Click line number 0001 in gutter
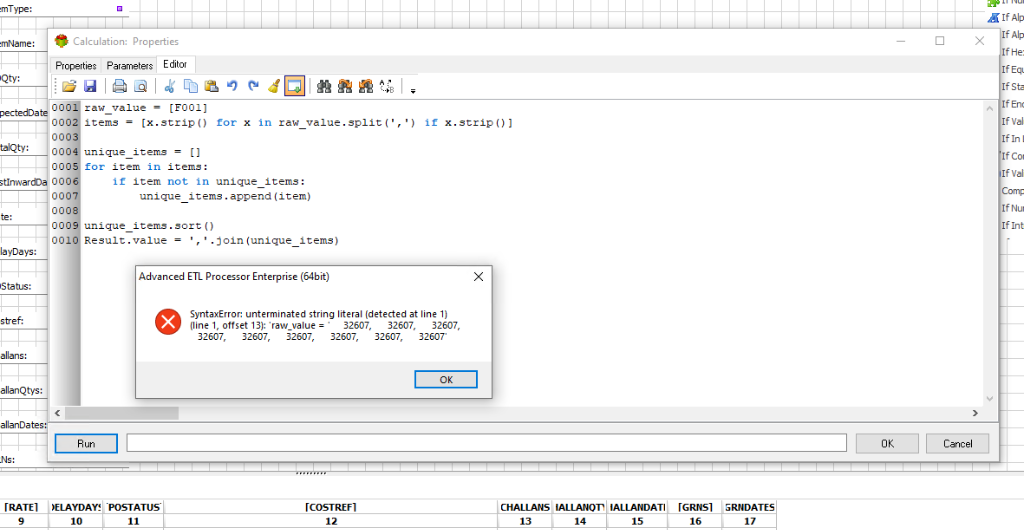This screenshot has height=530, width=1024. click(65, 108)
